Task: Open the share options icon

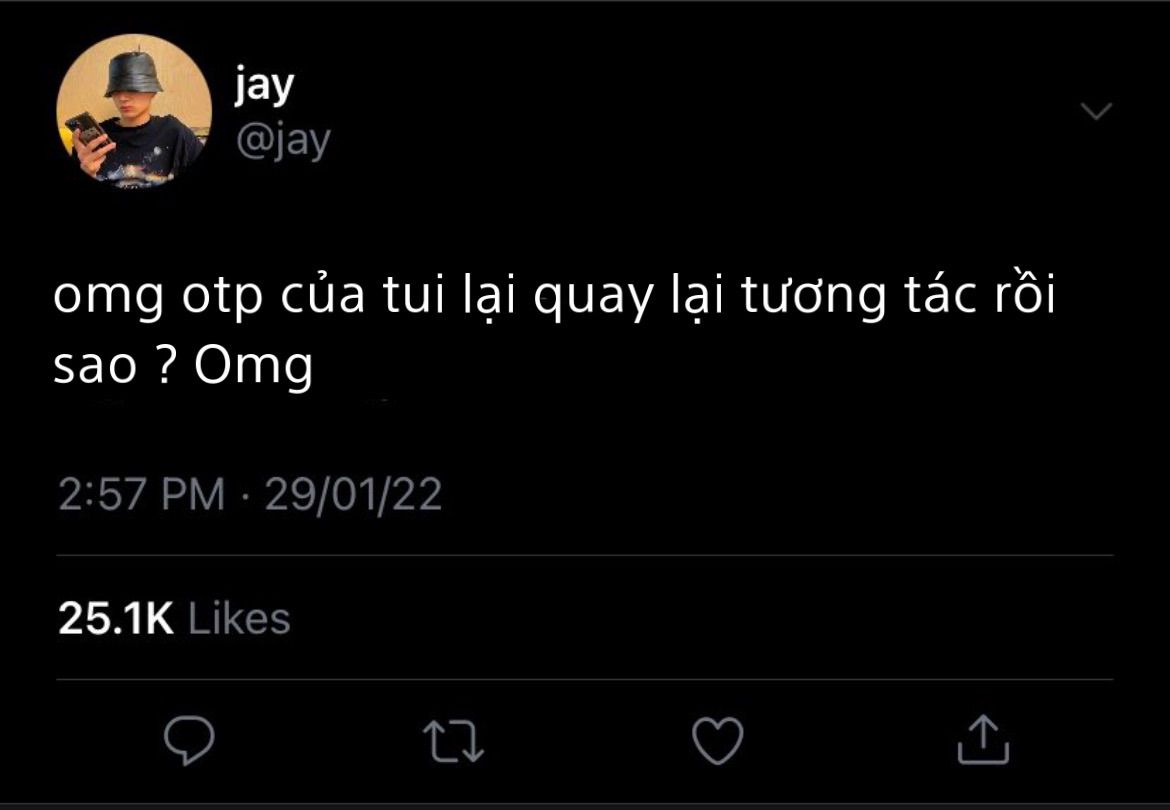Action: point(983,739)
